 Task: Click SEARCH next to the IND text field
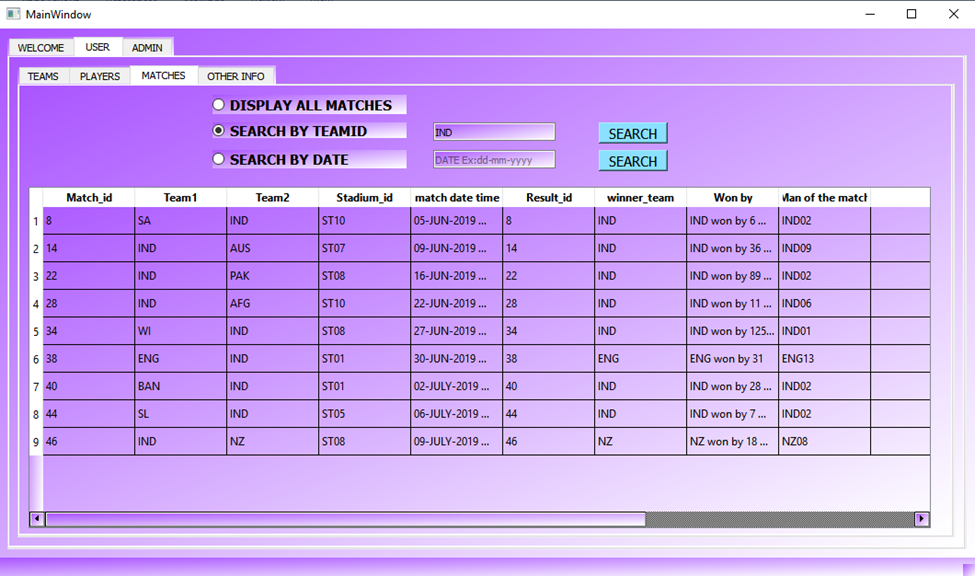632,132
